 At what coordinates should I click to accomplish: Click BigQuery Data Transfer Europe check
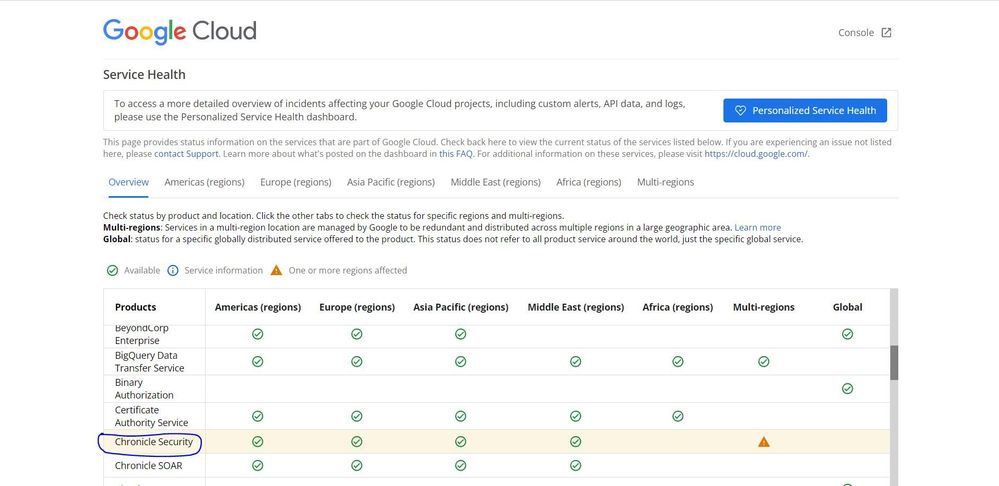click(x=357, y=361)
